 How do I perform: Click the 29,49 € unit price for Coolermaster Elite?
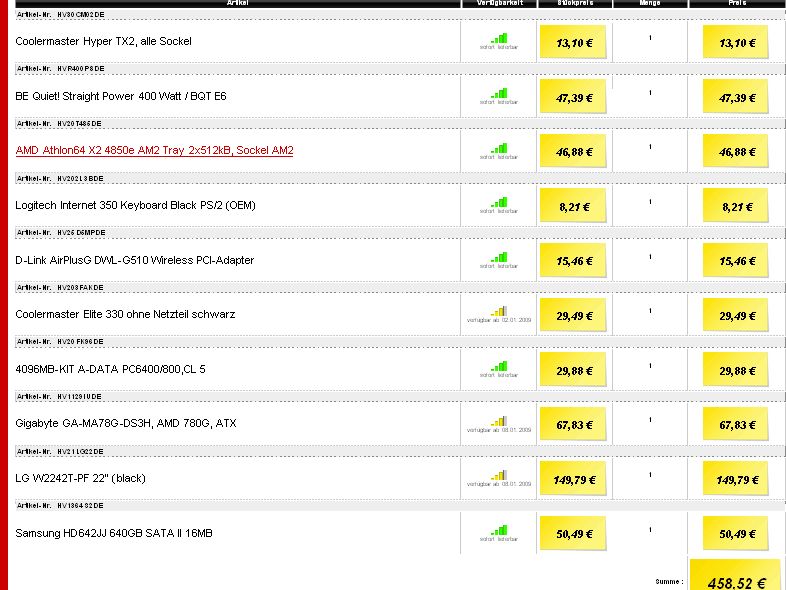click(x=573, y=315)
